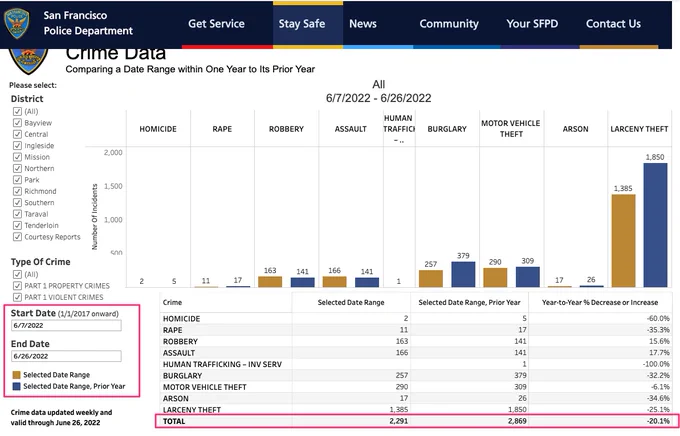
Task: Open San Francisco Police Department home link
Action: point(88,23)
